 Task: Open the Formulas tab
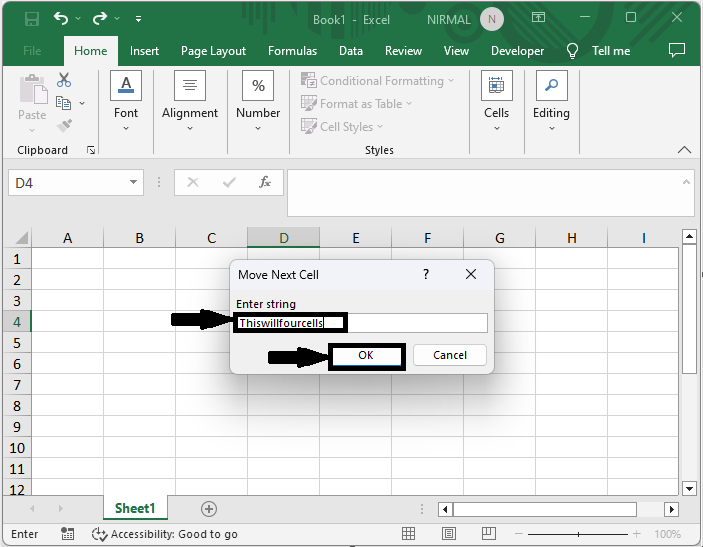click(x=292, y=51)
